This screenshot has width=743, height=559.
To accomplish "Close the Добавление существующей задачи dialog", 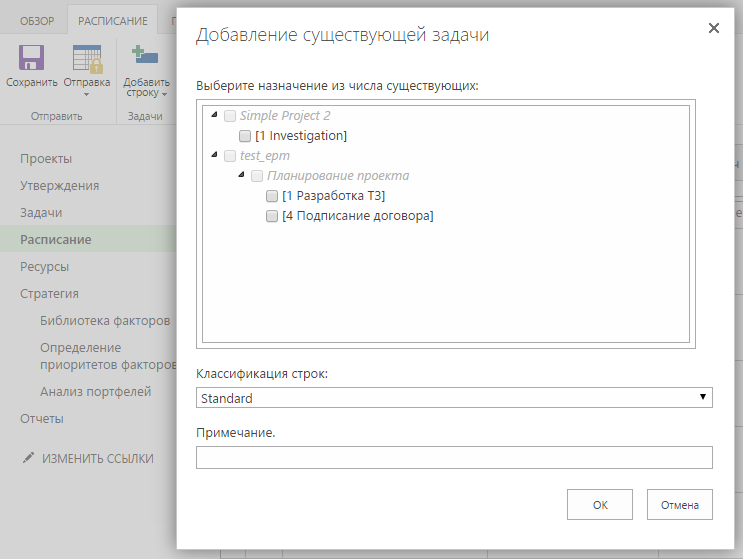I will [714, 28].
